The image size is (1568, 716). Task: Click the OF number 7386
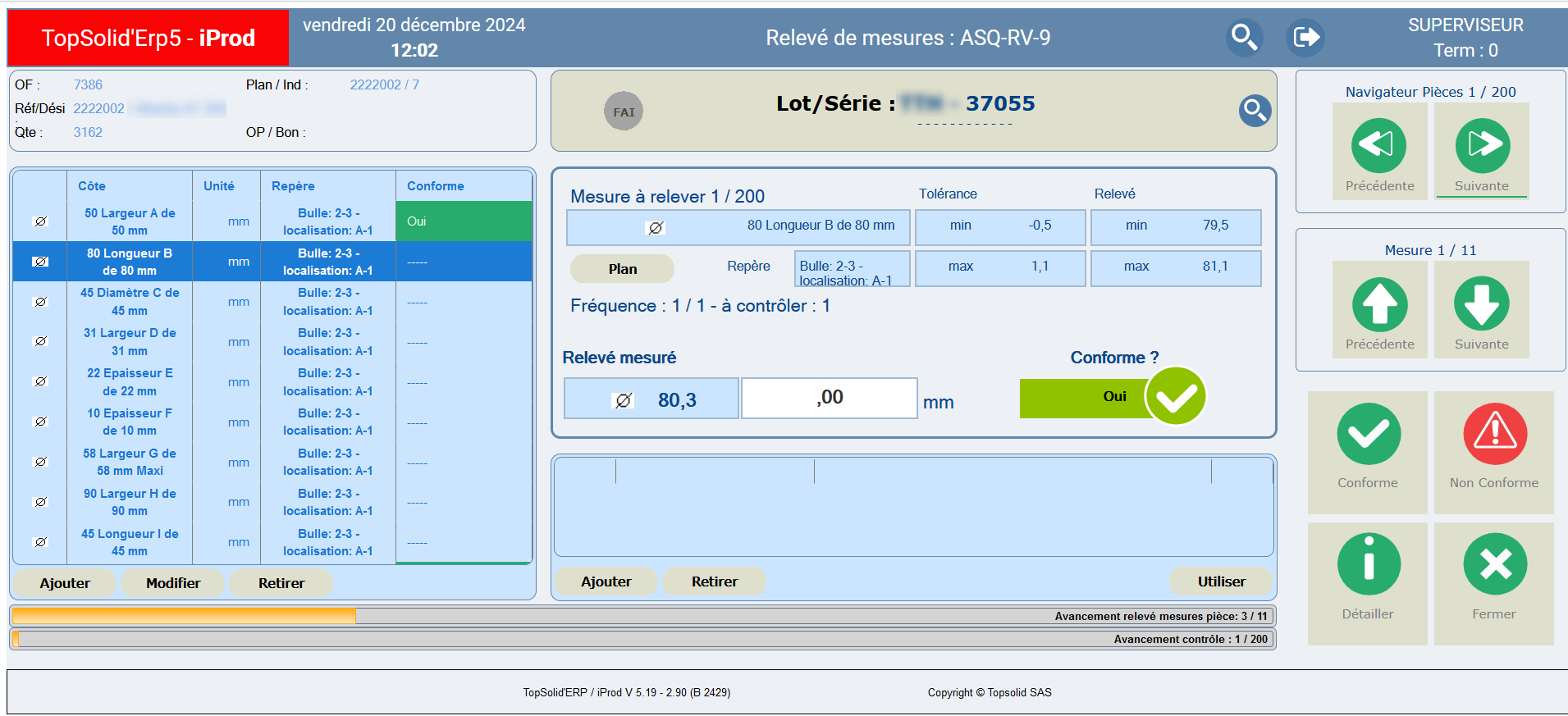coord(88,84)
